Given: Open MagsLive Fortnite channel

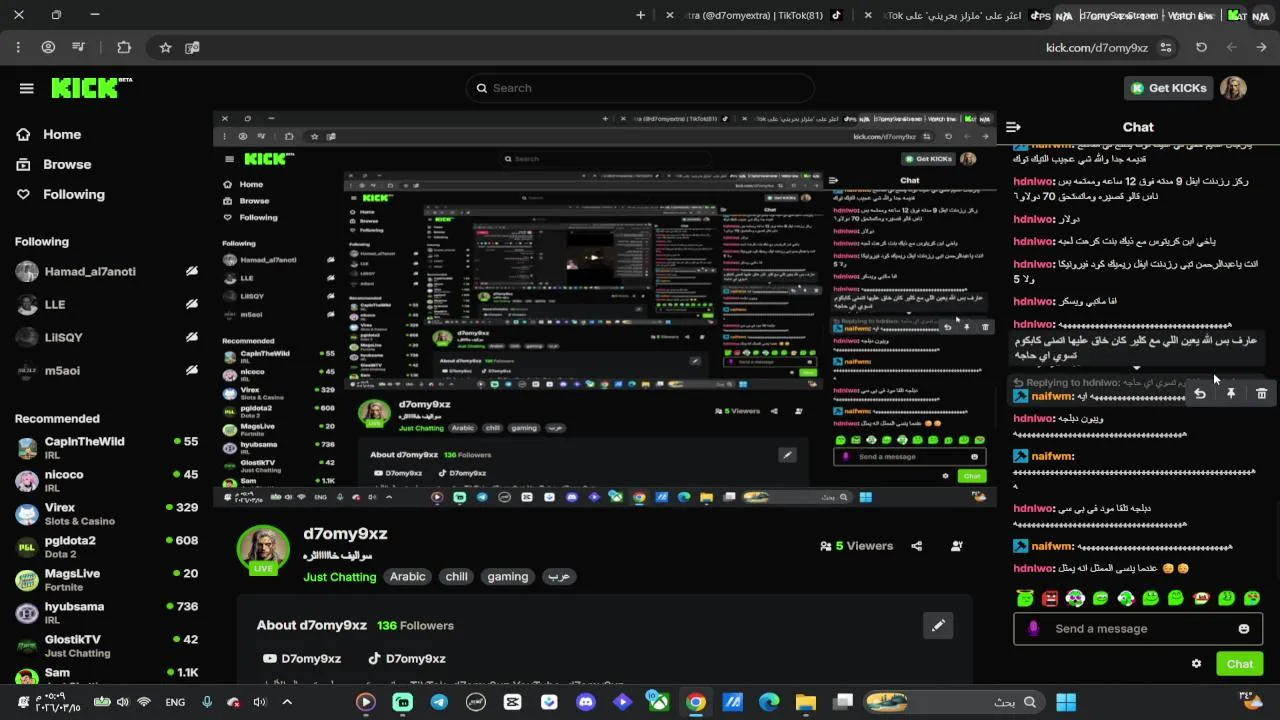Looking at the screenshot, I should coord(107,580).
